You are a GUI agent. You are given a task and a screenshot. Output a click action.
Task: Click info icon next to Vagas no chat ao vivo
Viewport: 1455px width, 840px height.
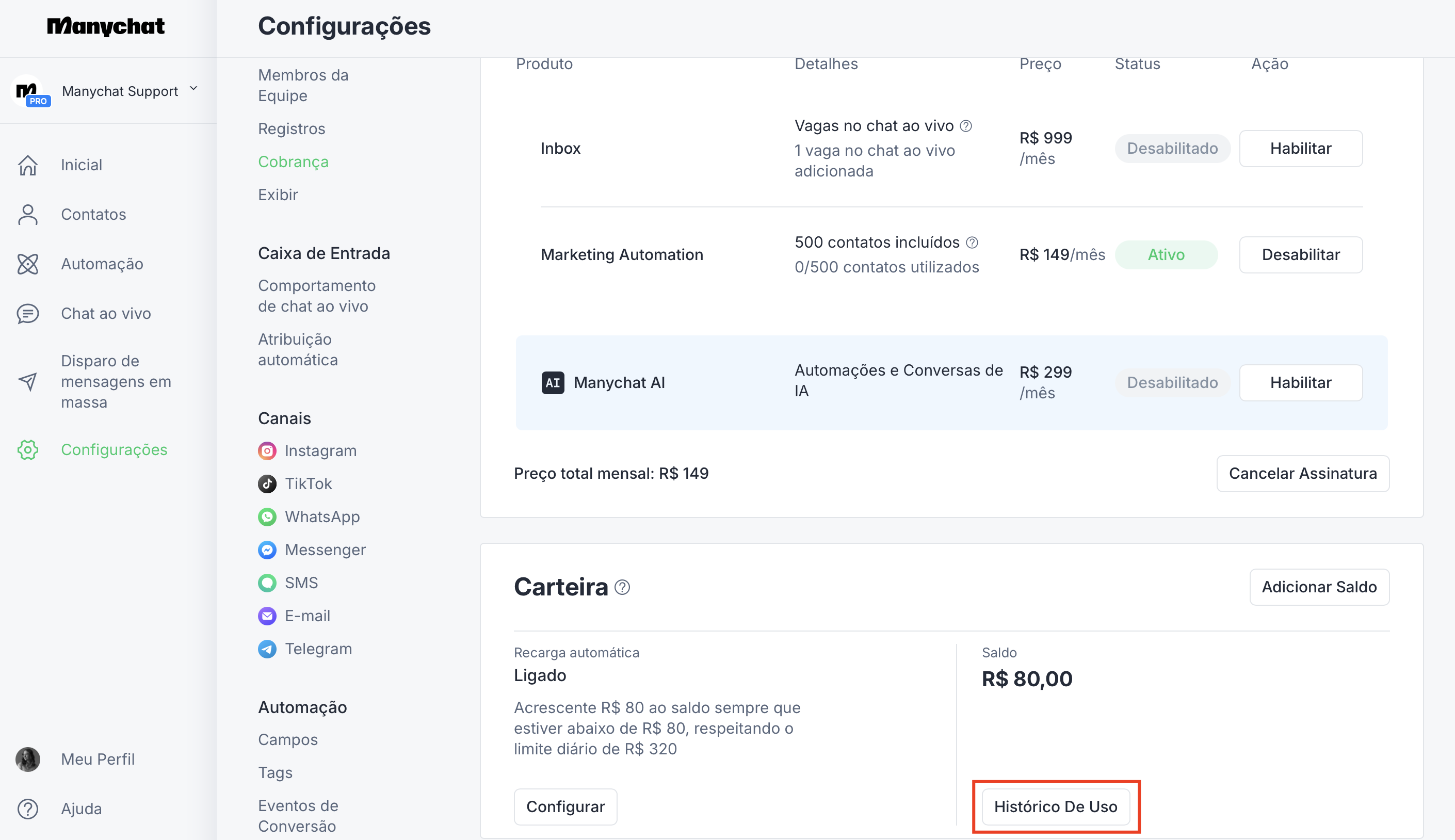[x=966, y=126]
